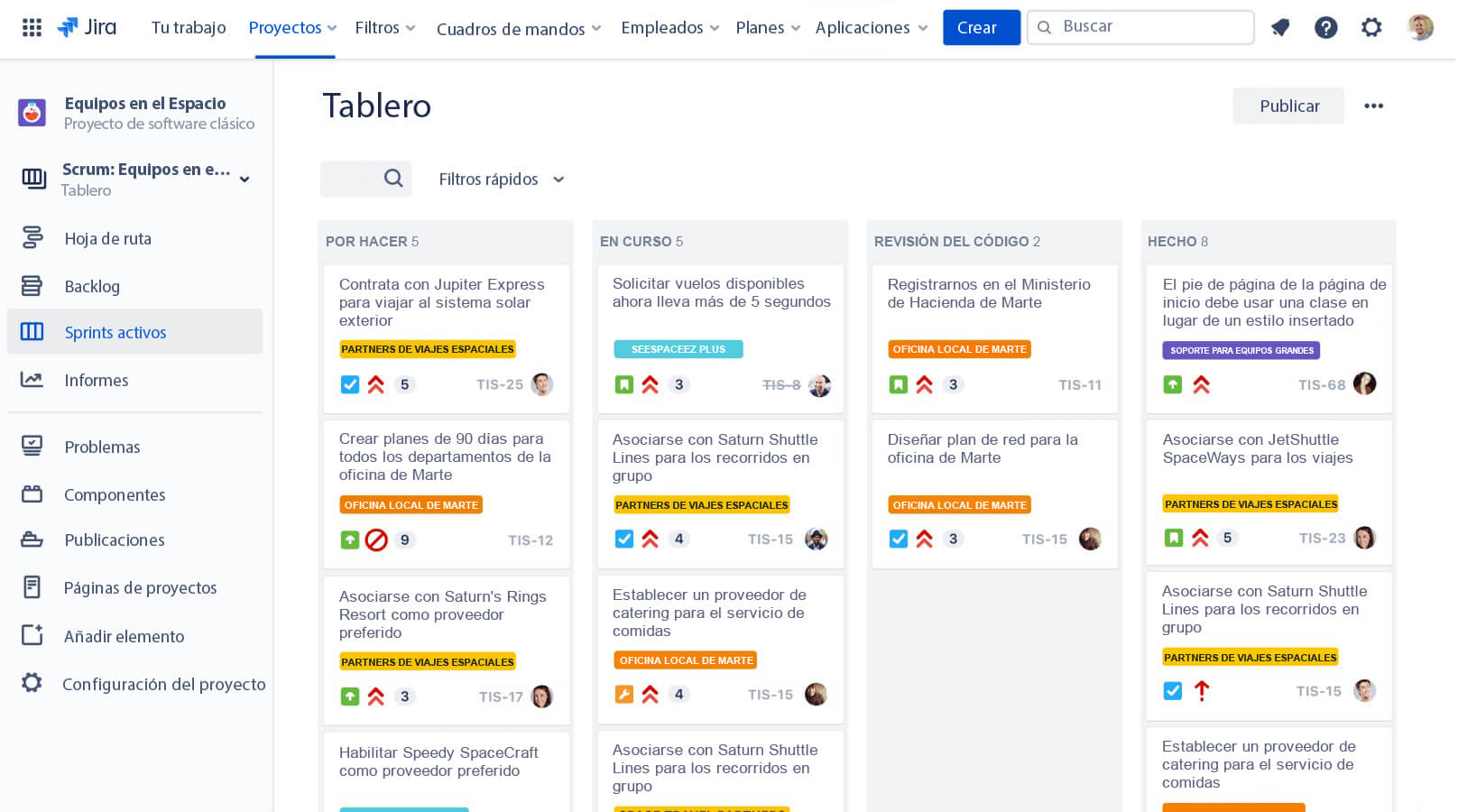This screenshot has width=1458, height=812.
Task: Open issue link TIS-68
Action: 1322,385
